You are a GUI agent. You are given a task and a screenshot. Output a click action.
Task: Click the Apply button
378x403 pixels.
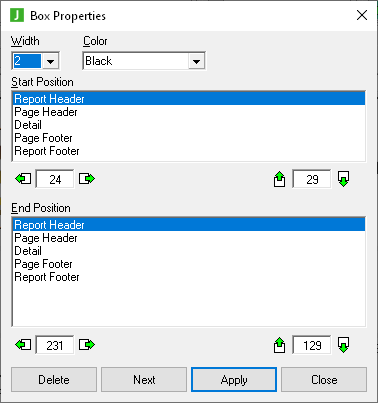(x=234, y=380)
